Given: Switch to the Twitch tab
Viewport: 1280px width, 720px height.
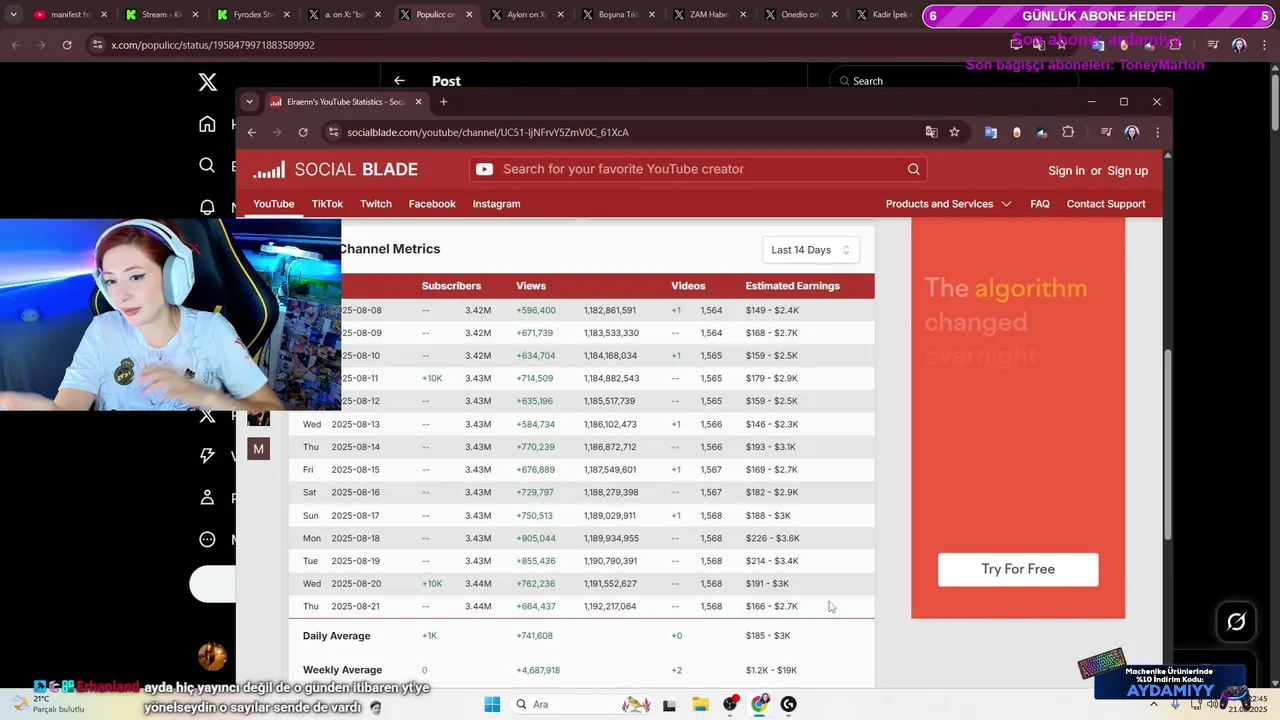Looking at the screenshot, I should [376, 204].
